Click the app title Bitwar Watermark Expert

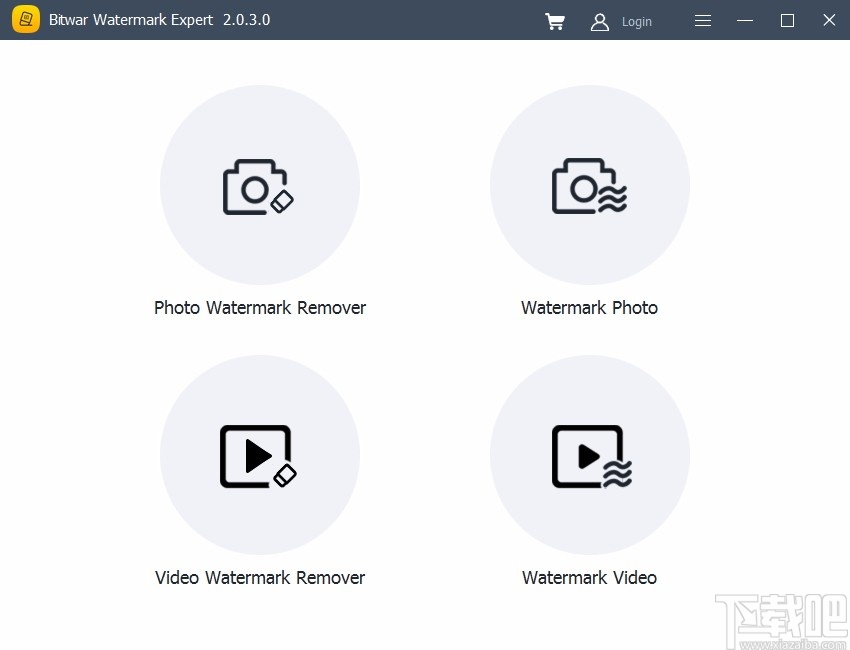(x=130, y=19)
